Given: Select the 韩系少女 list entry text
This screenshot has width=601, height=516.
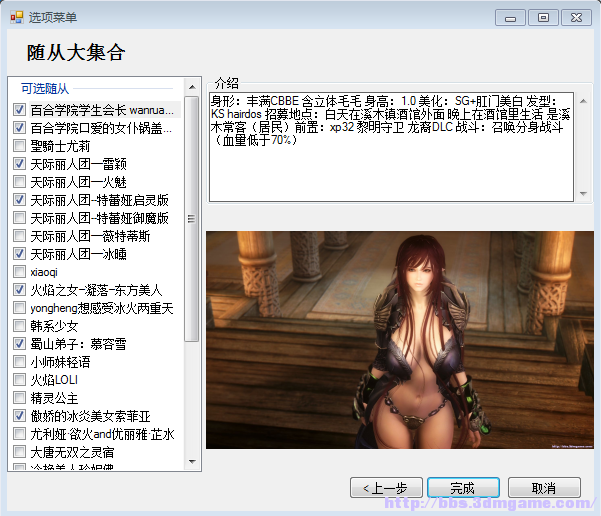Looking at the screenshot, I should [x=54, y=326].
